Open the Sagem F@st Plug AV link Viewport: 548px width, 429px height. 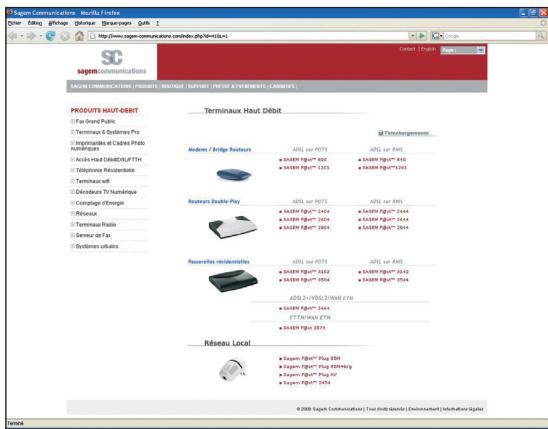click(310, 375)
